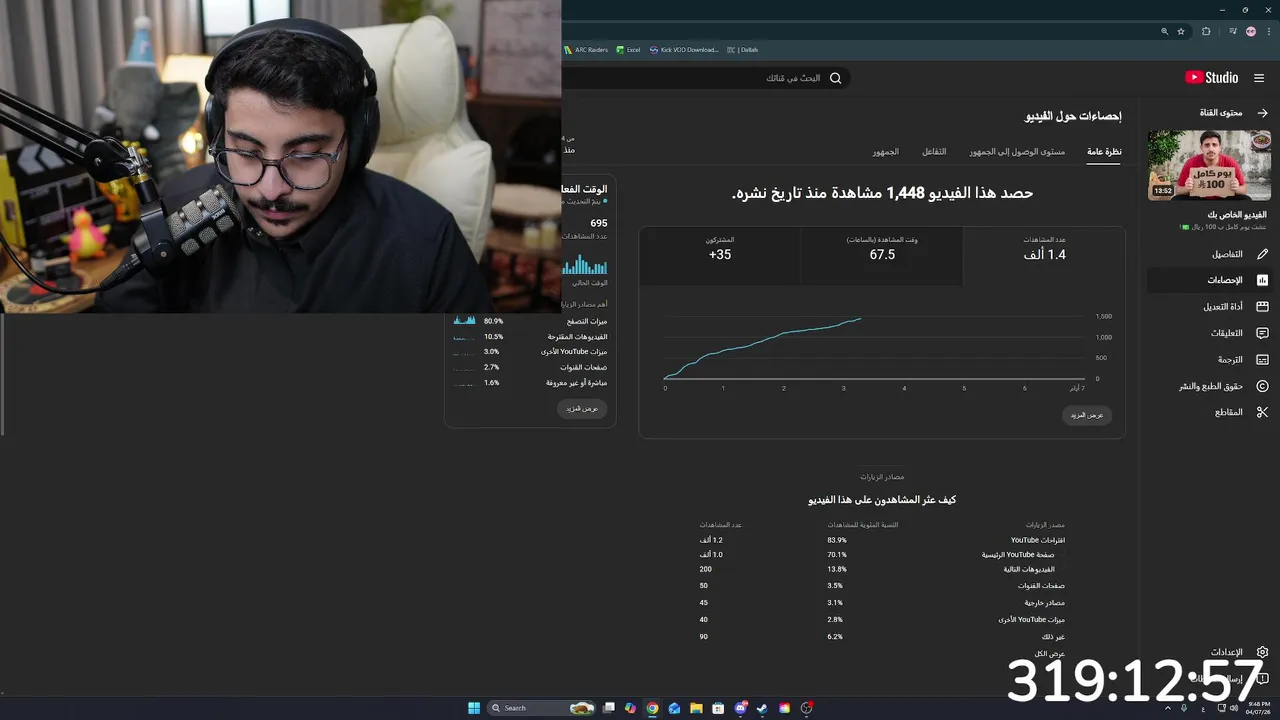Switch to the الجمهور tab

tap(885, 152)
